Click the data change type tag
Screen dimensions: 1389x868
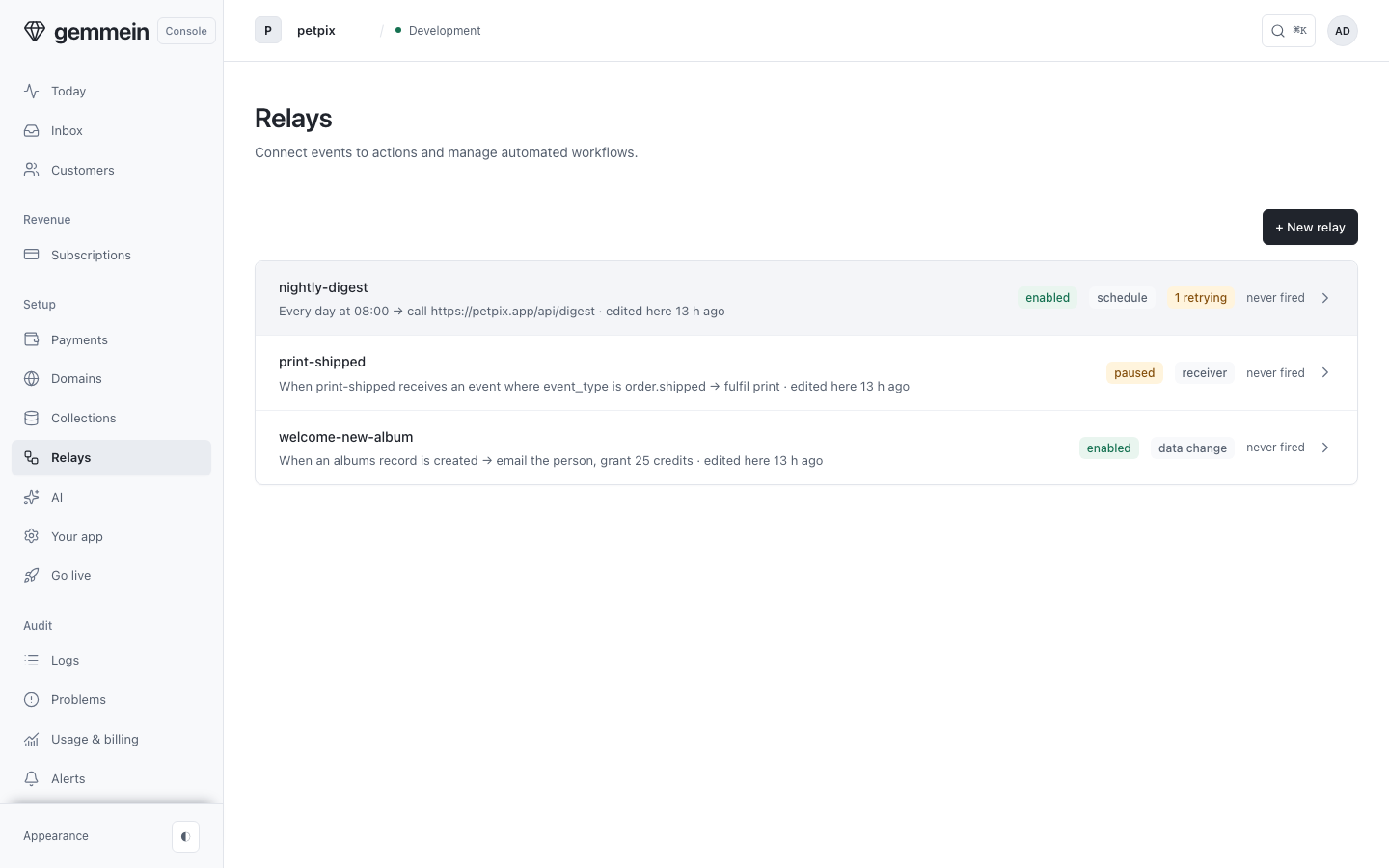(x=1192, y=448)
